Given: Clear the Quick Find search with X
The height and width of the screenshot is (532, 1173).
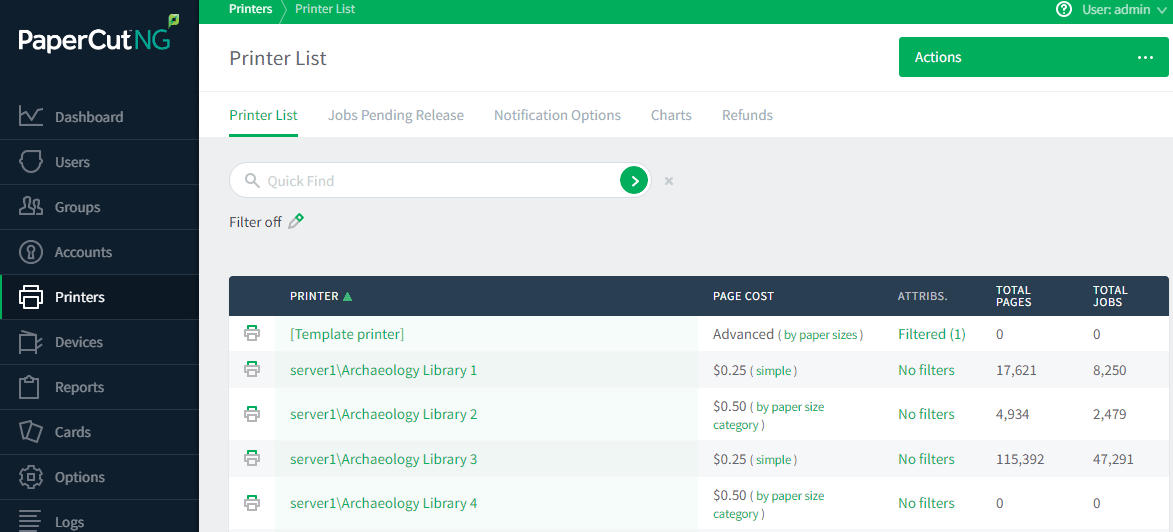Looking at the screenshot, I should click(x=669, y=181).
